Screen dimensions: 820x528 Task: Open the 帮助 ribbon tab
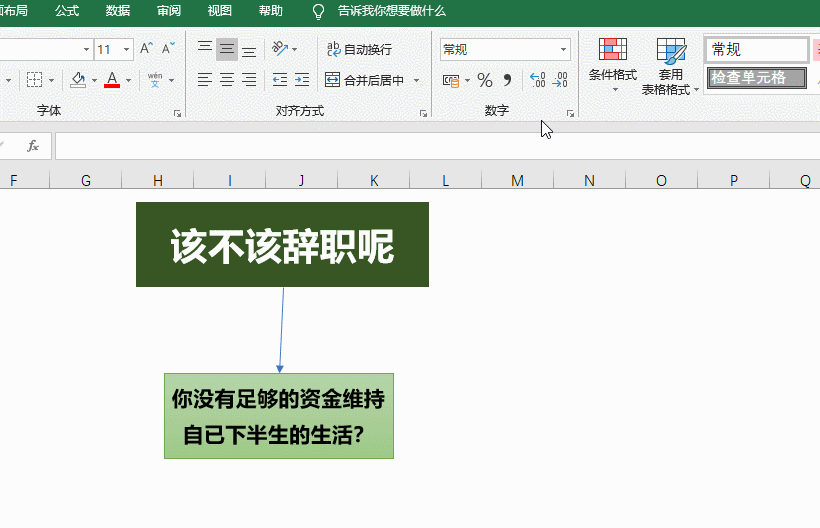pos(270,11)
